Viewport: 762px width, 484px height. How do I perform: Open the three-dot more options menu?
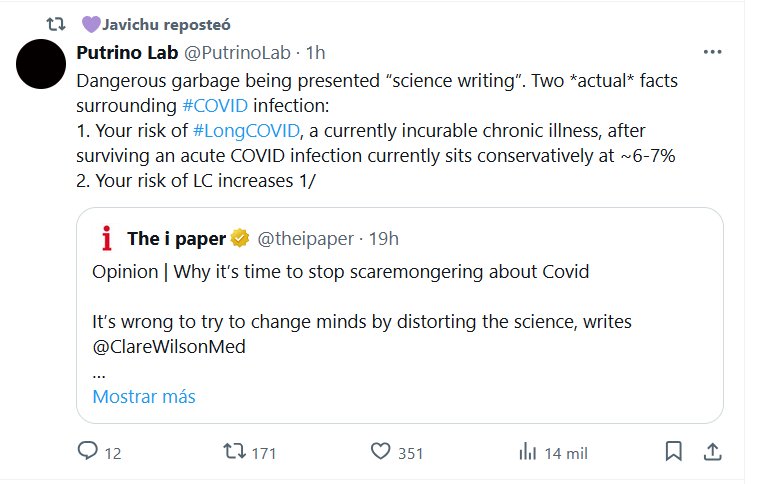712,53
